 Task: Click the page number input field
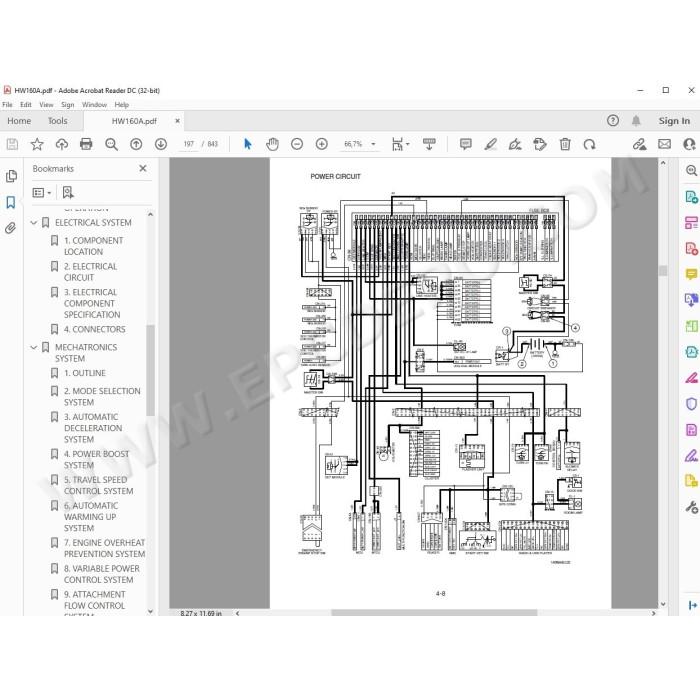tap(188, 144)
